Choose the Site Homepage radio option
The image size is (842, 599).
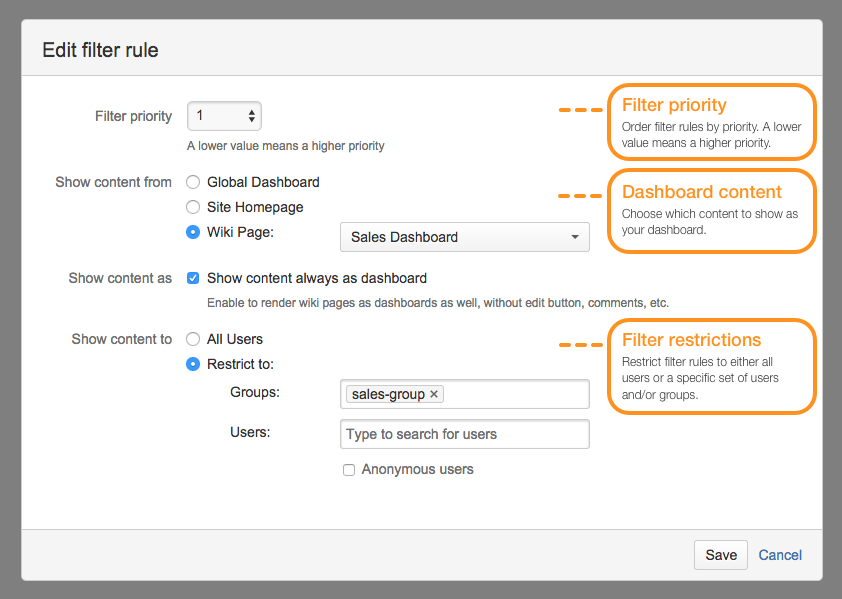pyautogui.click(x=193, y=207)
